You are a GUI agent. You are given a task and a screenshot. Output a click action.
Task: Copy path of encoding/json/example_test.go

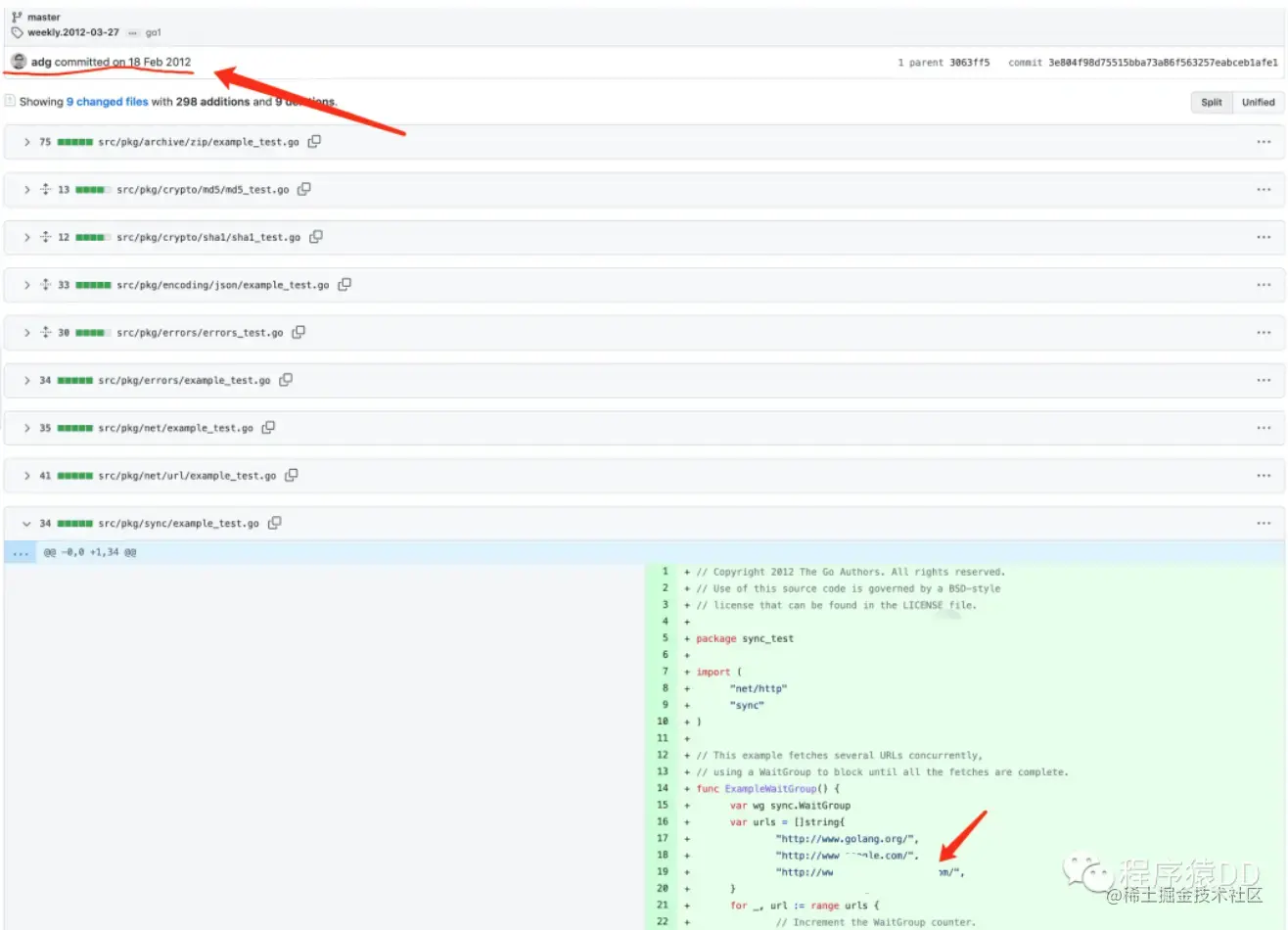pyautogui.click(x=345, y=284)
